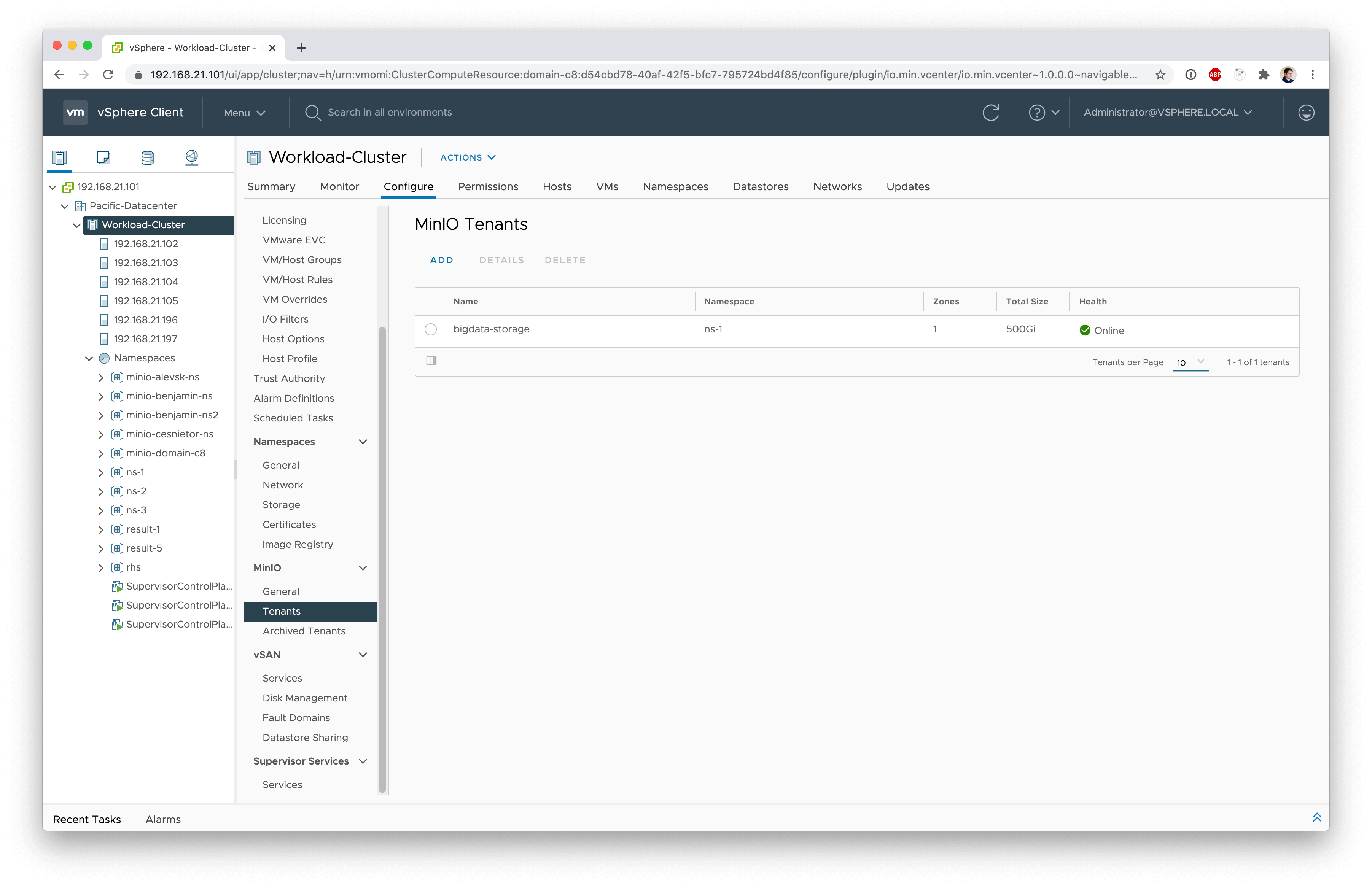Screen dimensions: 1372x887
Task: Select the bigdata-storage tenant radio button
Action: (431, 329)
